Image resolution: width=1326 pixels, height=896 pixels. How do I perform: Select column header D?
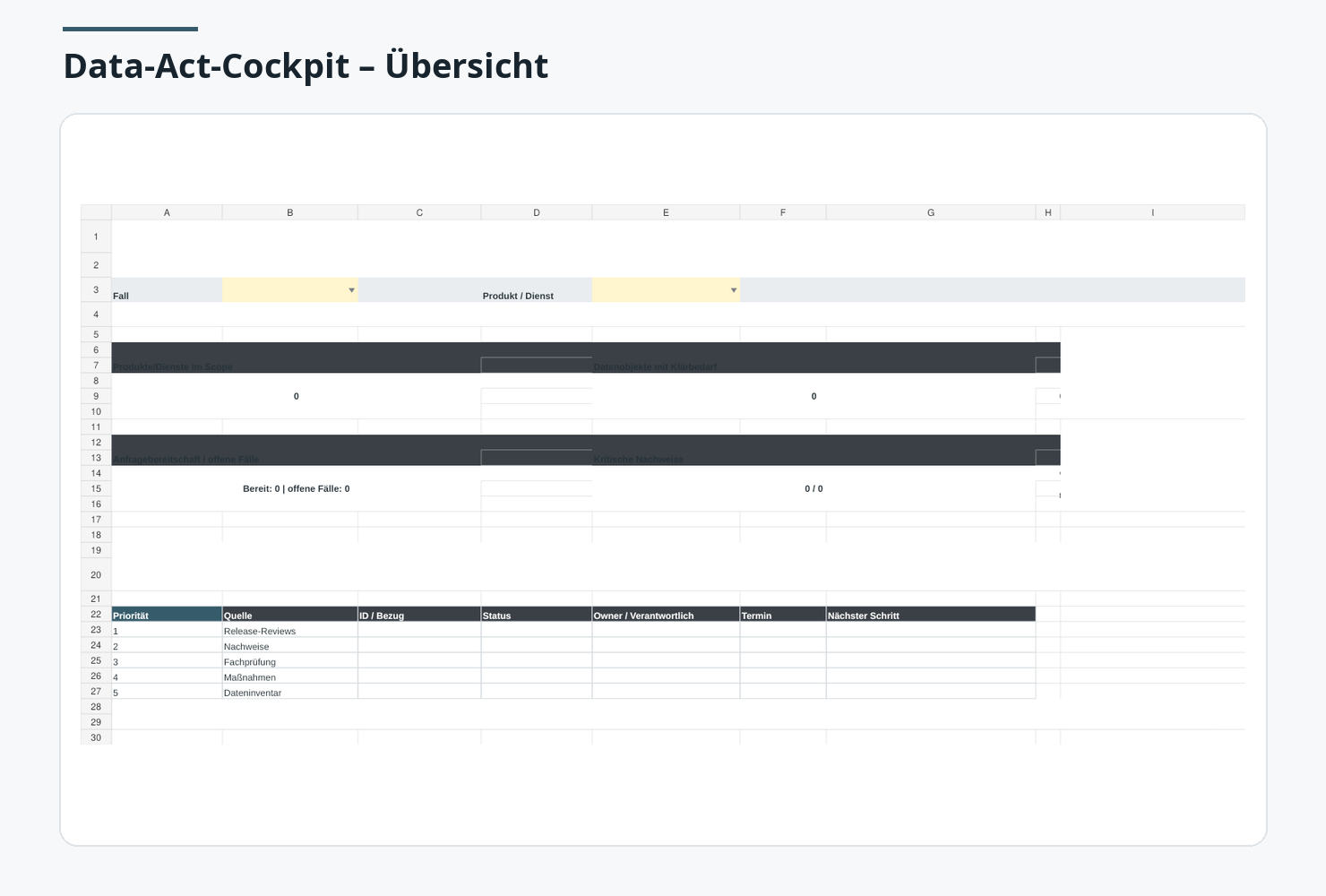537,212
